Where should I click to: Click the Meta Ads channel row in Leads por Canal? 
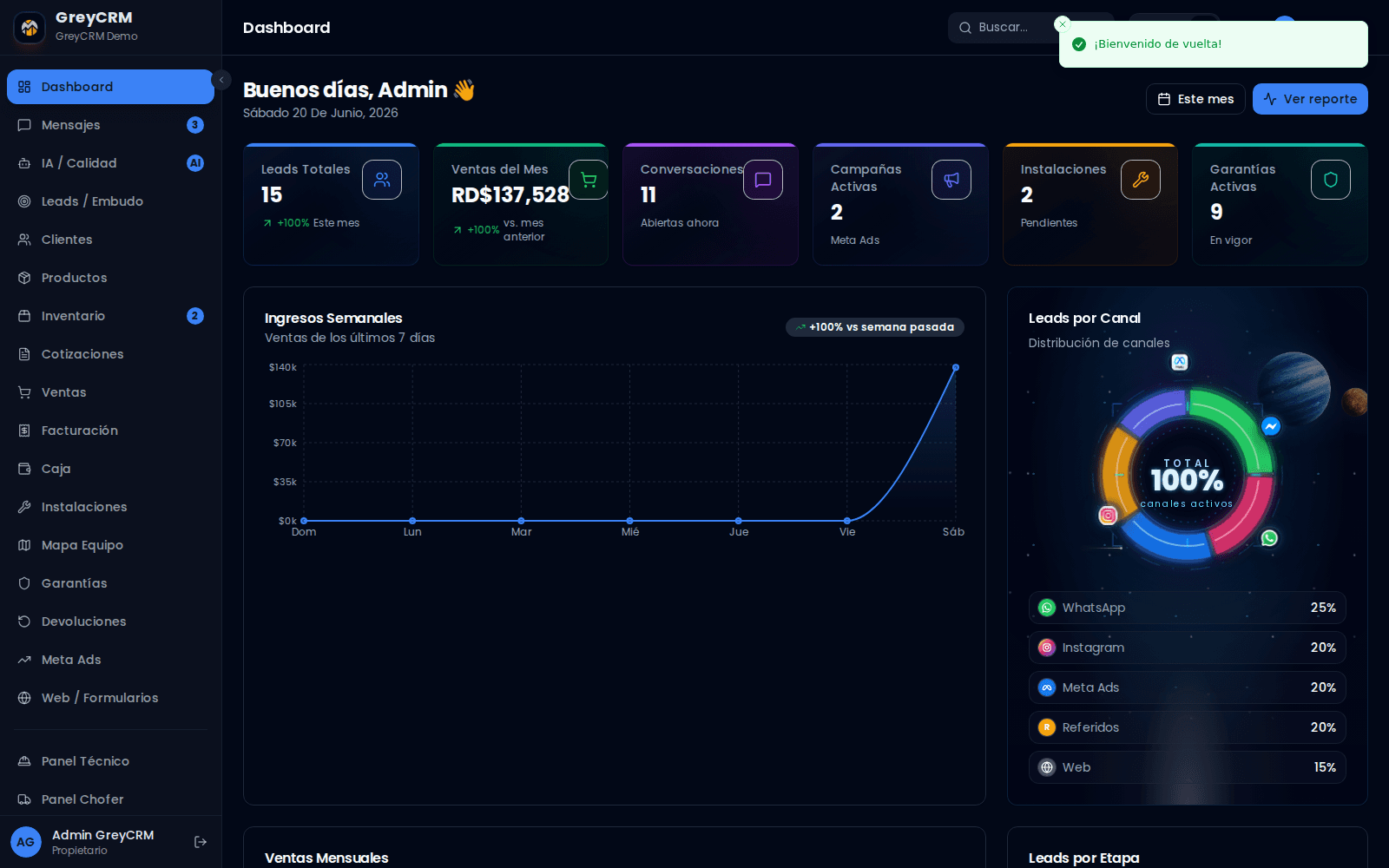(x=1188, y=687)
